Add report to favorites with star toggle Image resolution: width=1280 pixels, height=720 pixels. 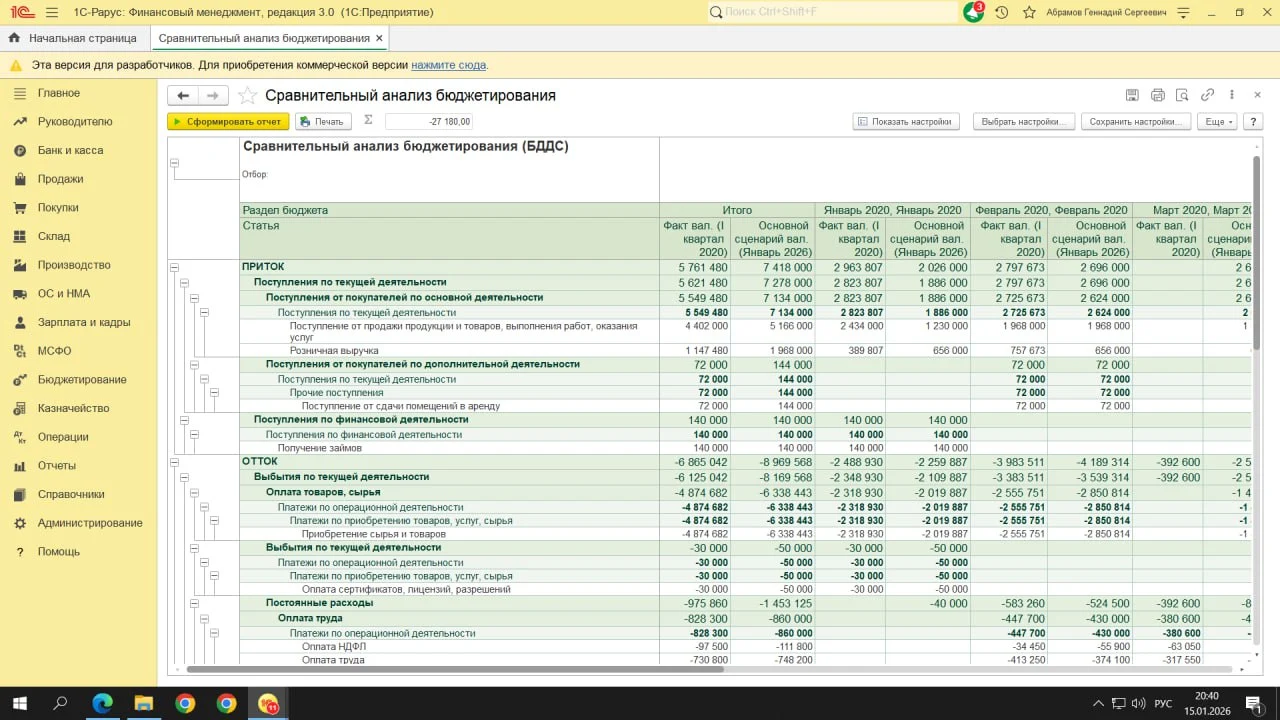coord(247,96)
